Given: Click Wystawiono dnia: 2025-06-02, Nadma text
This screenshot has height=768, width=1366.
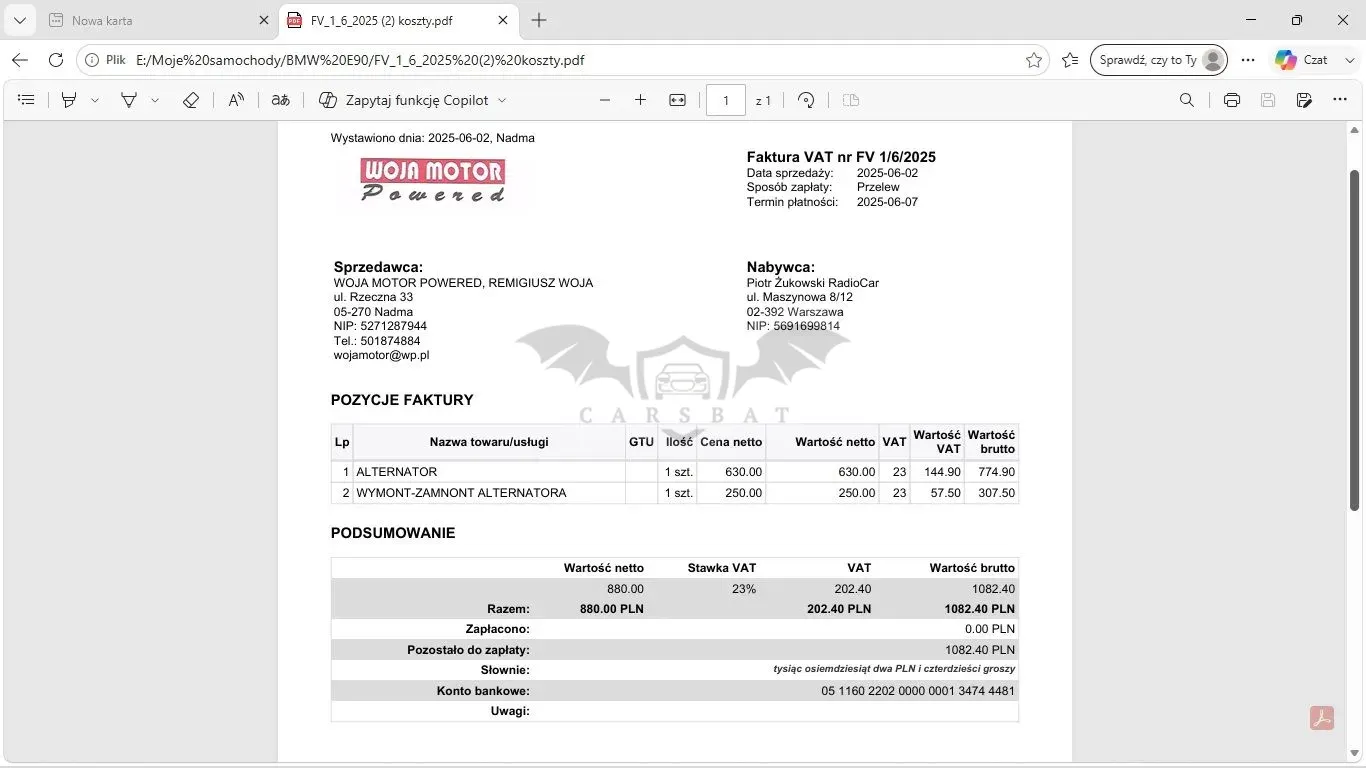Looking at the screenshot, I should 433,138.
